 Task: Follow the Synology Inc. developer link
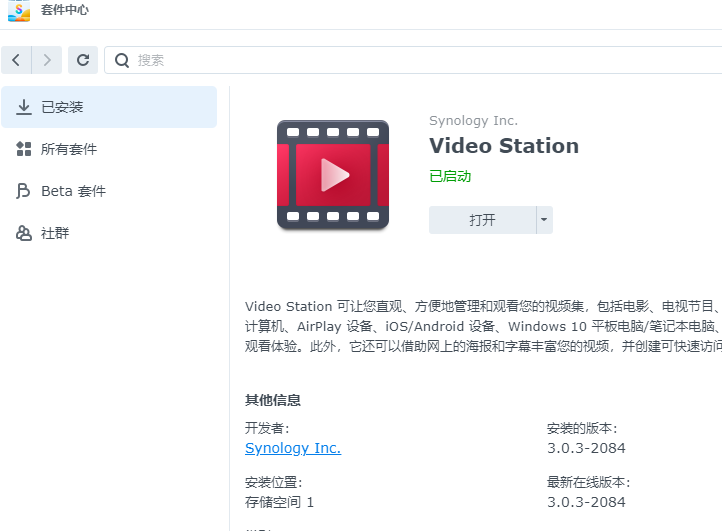pos(293,448)
